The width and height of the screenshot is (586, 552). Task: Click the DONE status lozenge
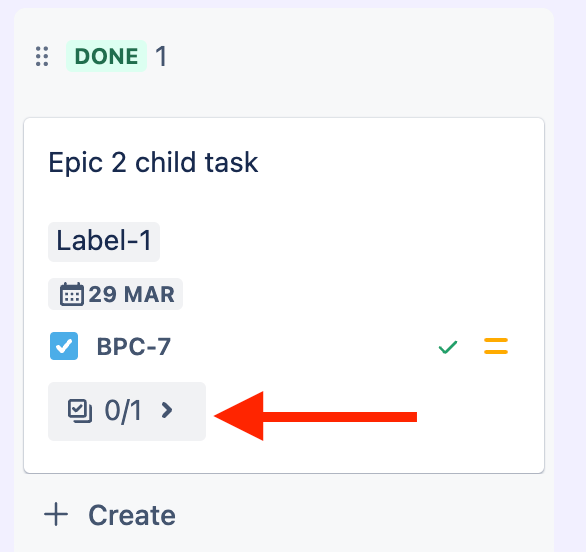[107, 56]
